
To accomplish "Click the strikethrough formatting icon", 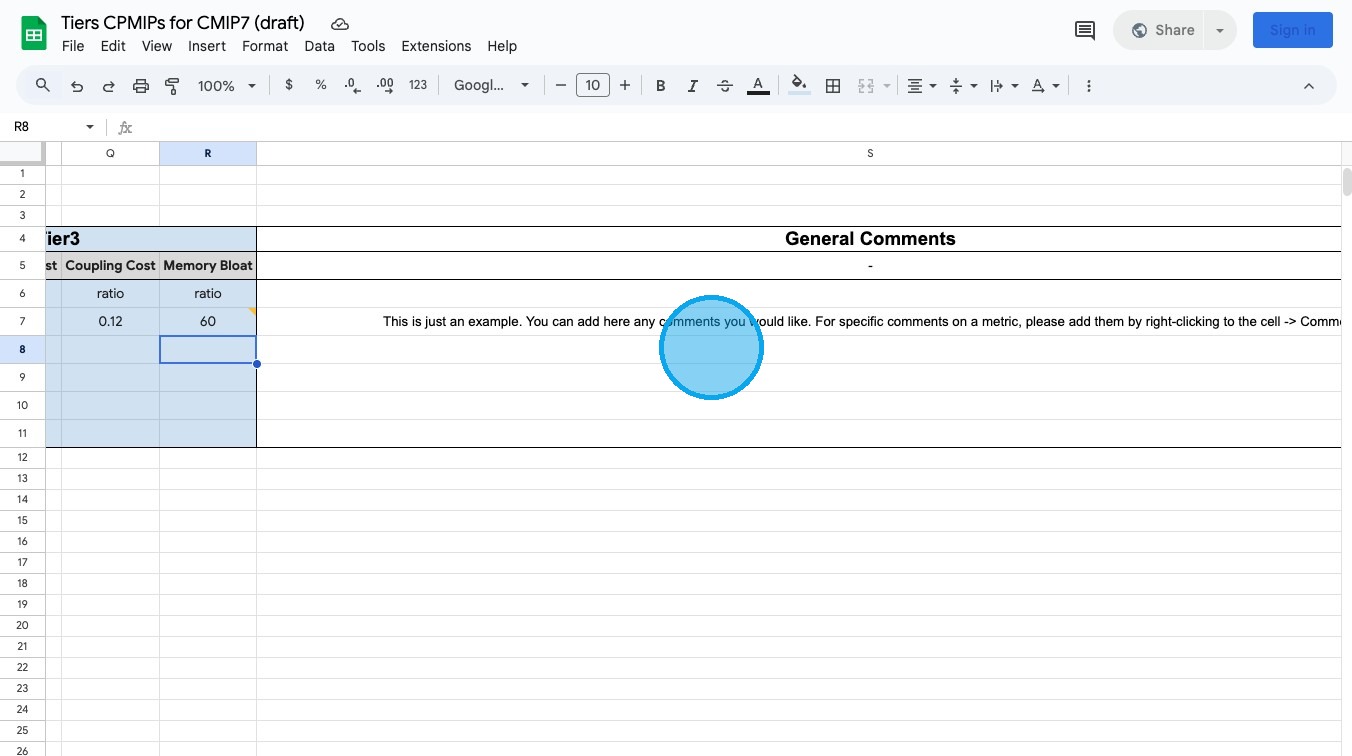I will 725,86.
